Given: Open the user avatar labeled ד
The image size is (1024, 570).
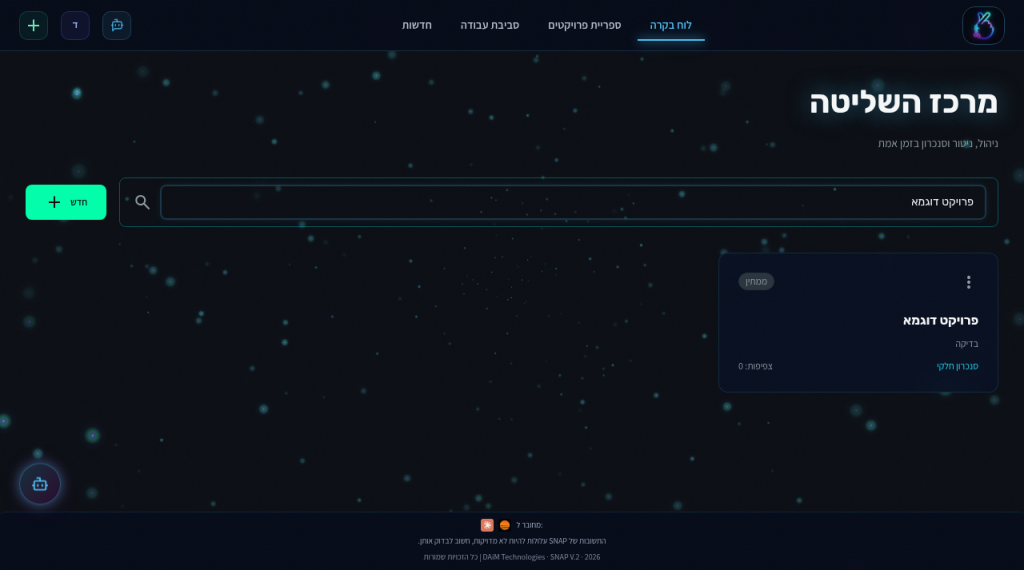Looking at the screenshot, I should click(75, 25).
